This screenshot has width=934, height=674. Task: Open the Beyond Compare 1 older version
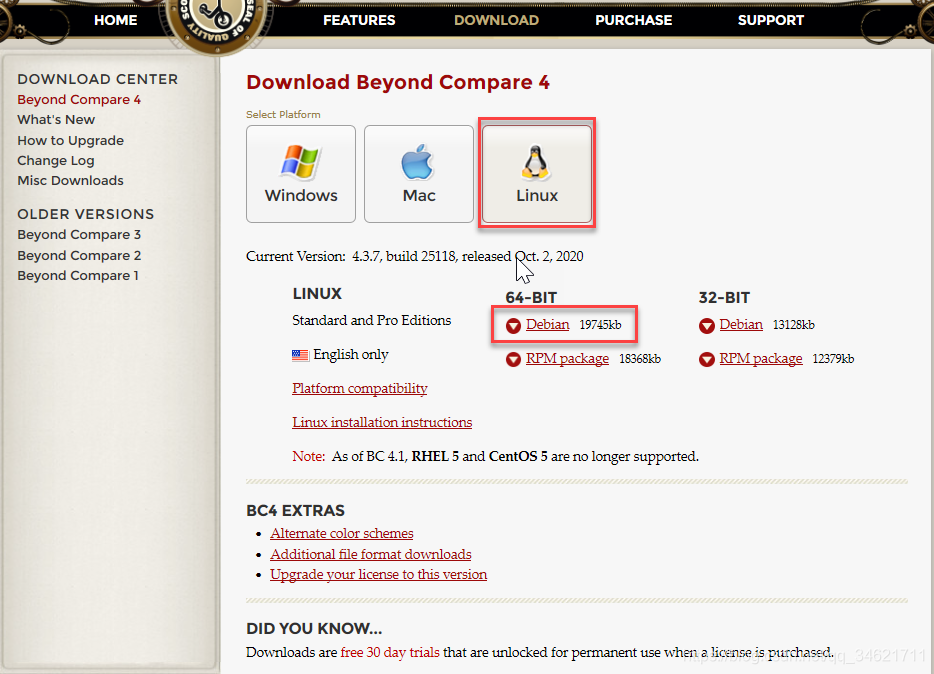(77, 276)
